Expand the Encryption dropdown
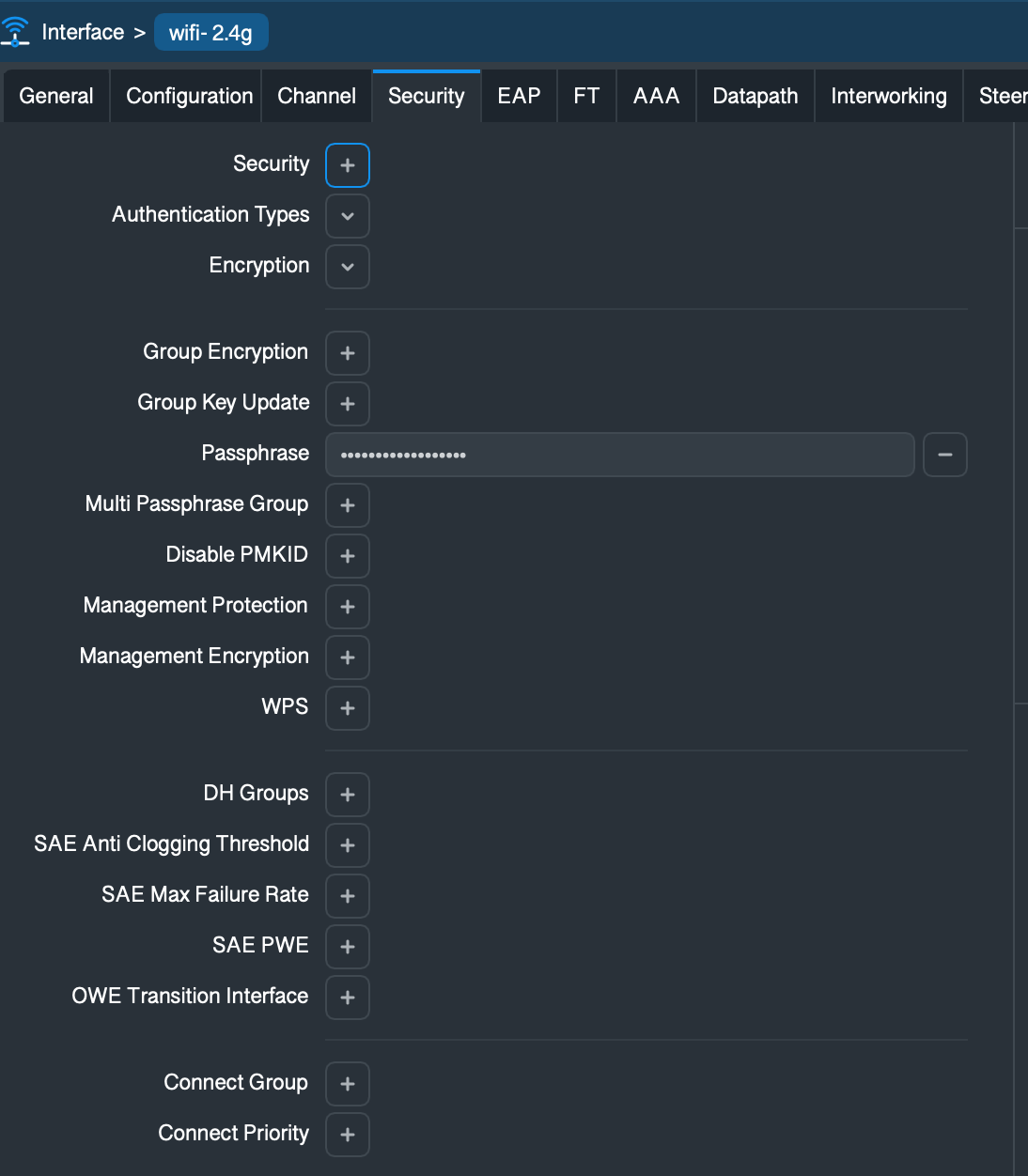This screenshot has width=1028, height=1176. pyautogui.click(x=348, y=267)
